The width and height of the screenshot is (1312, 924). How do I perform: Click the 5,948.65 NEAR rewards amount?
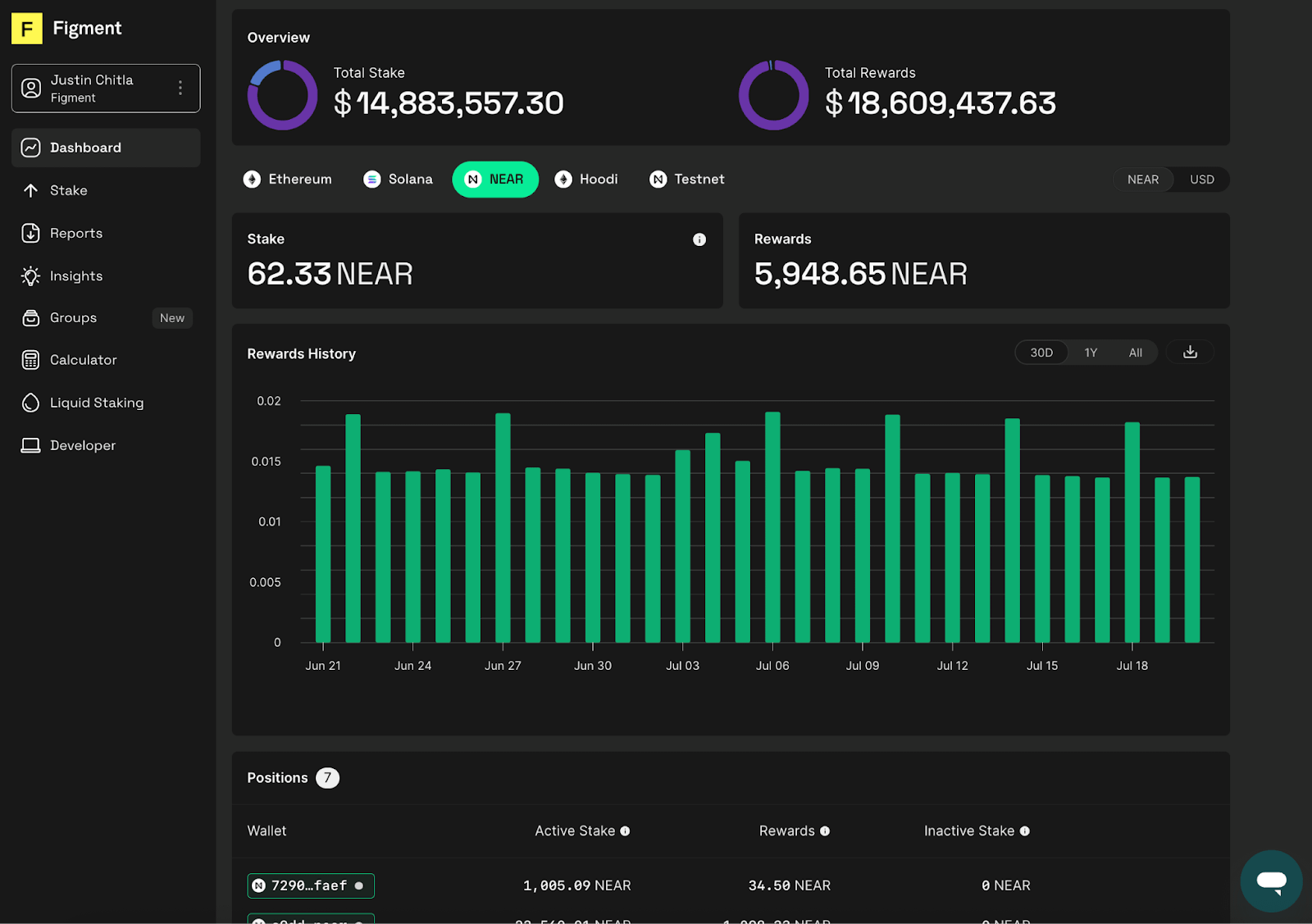861,274
